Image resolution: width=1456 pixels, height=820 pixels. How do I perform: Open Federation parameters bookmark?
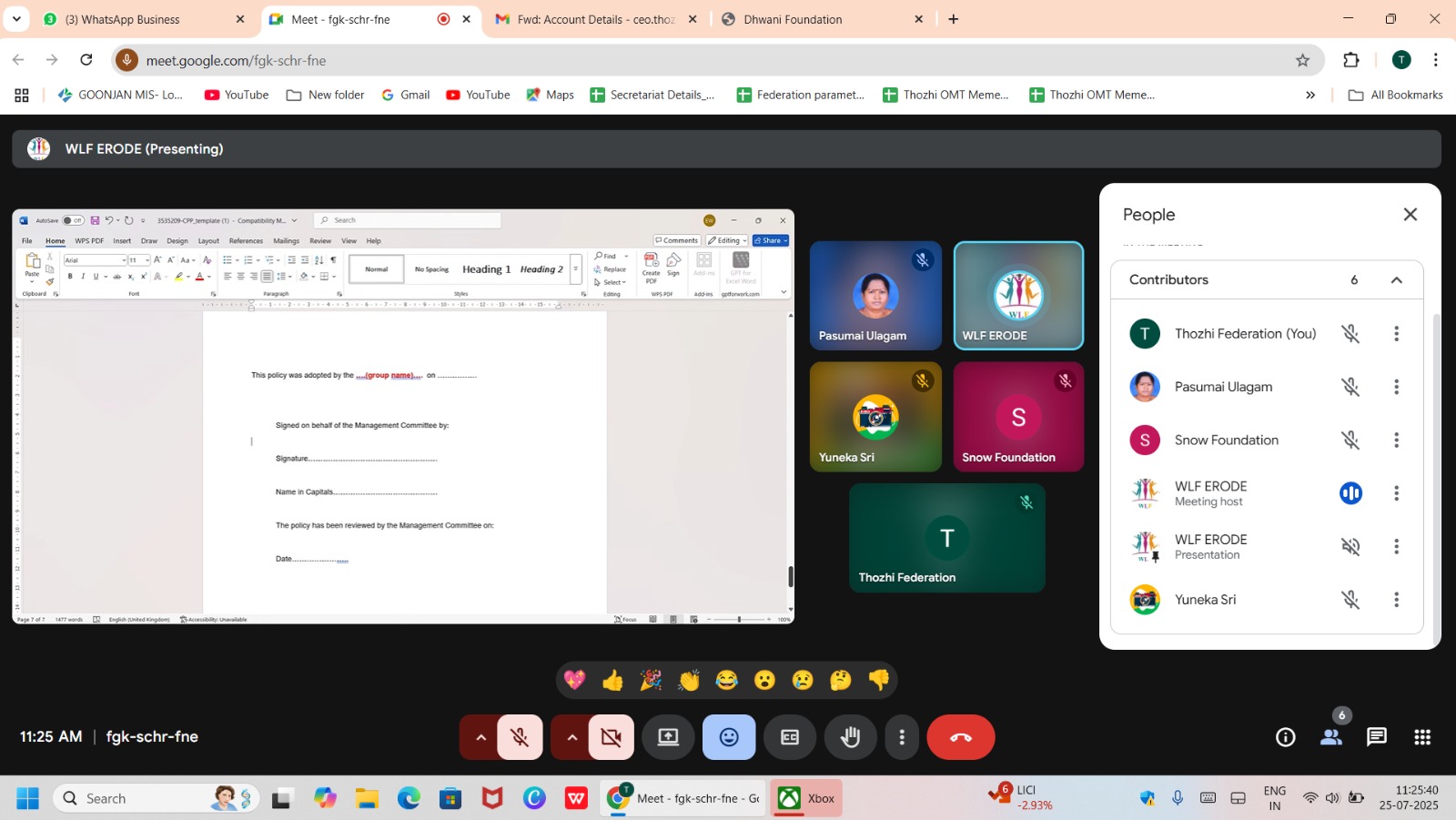coord(801,95)
